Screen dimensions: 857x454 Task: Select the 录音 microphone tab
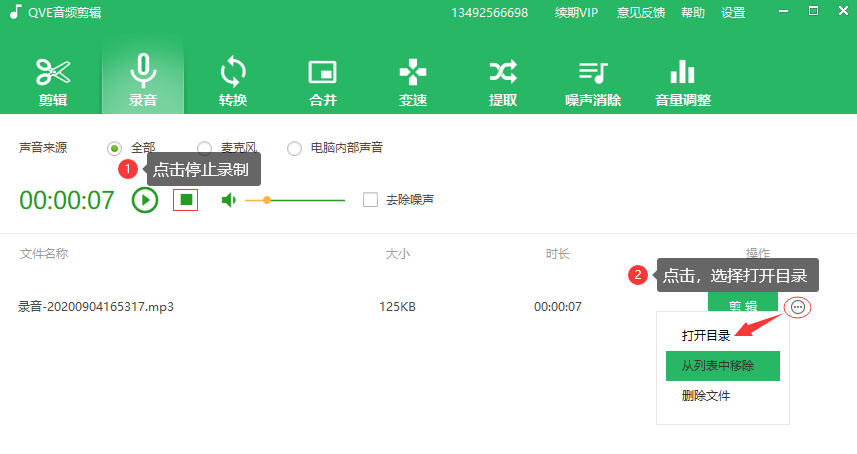[x=143, y=81]
